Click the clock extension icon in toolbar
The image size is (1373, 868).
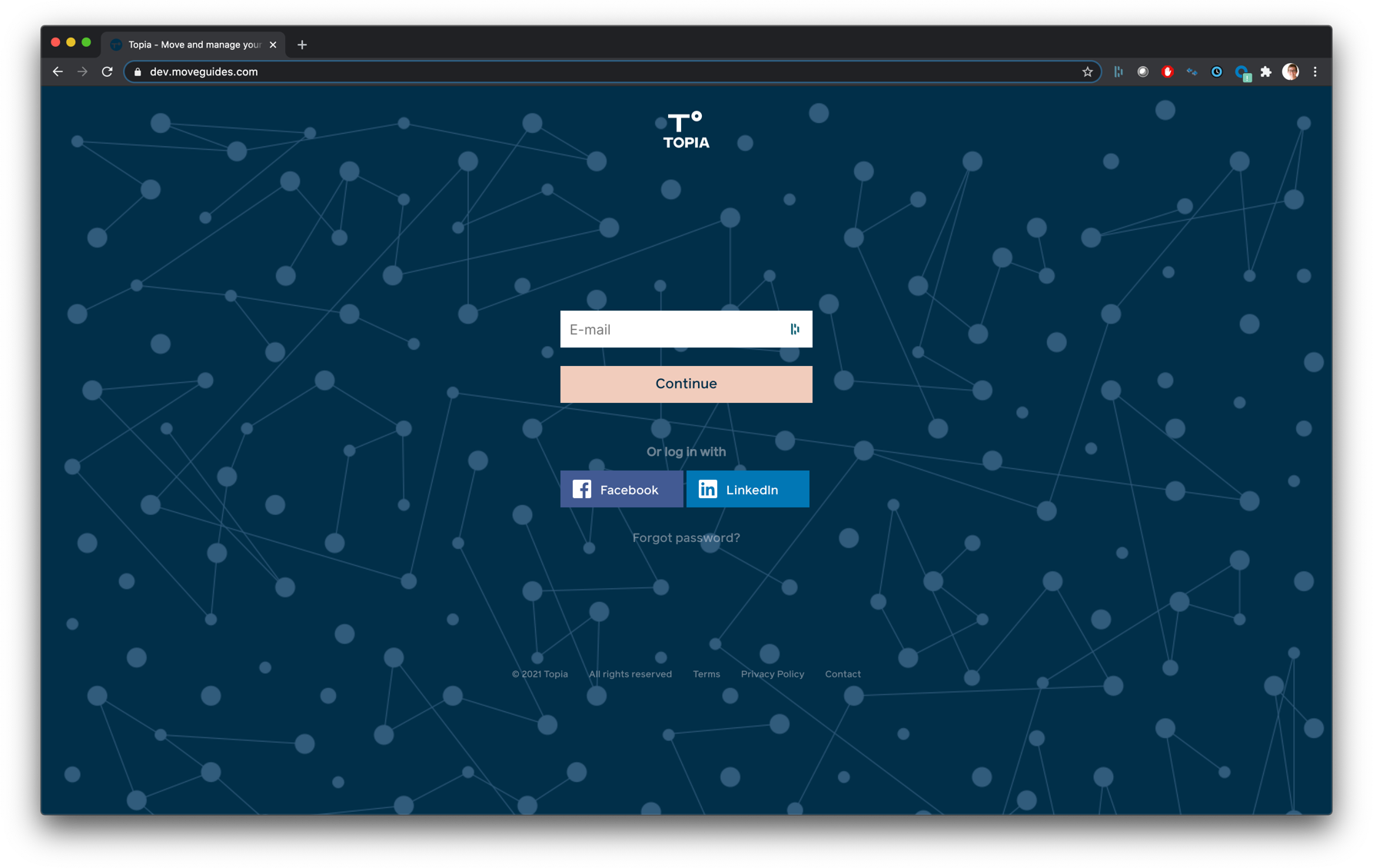click(1217, 72)
